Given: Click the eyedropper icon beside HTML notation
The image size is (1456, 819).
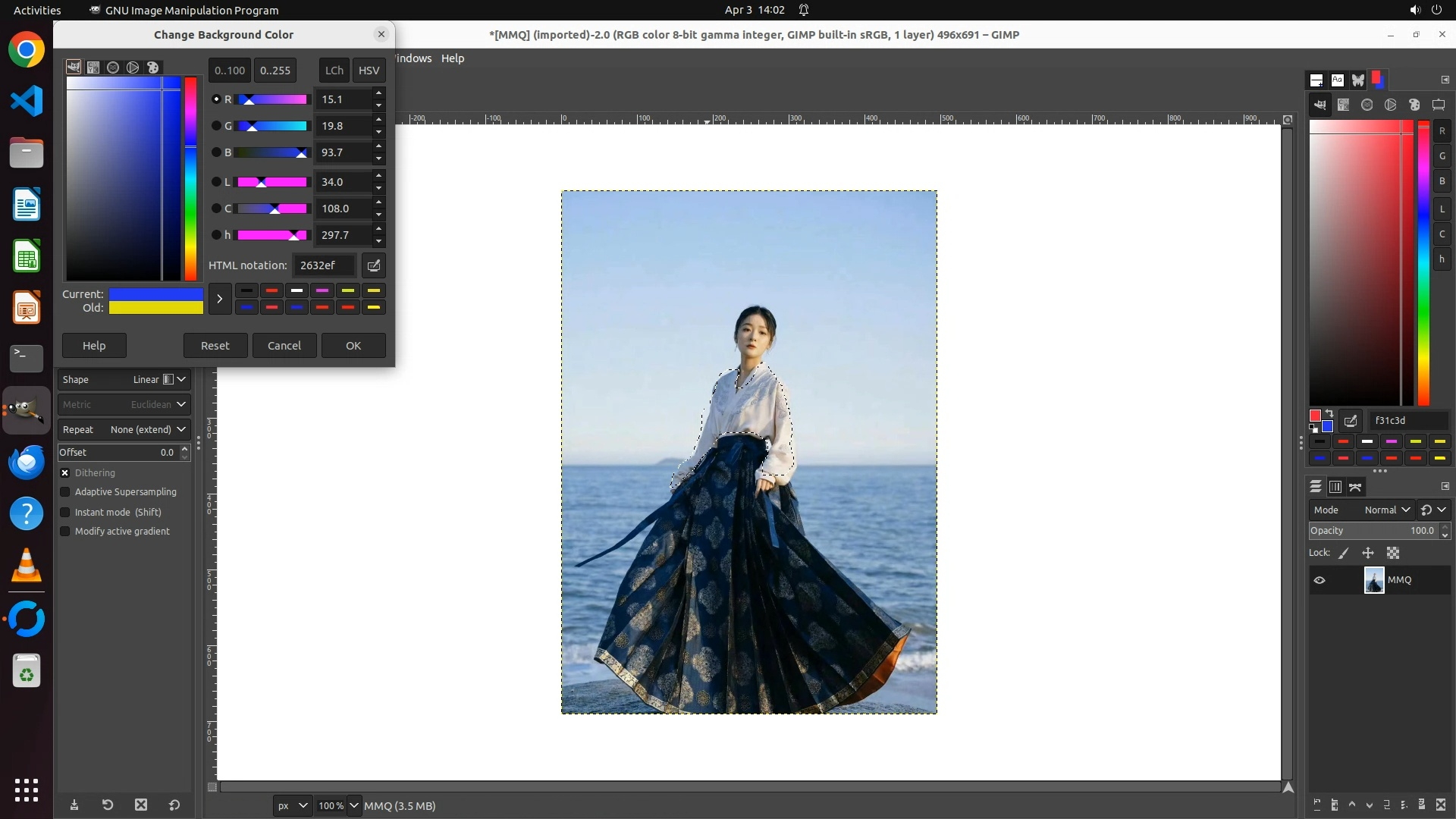Looking at the screenshot, I should click(373, 265).
